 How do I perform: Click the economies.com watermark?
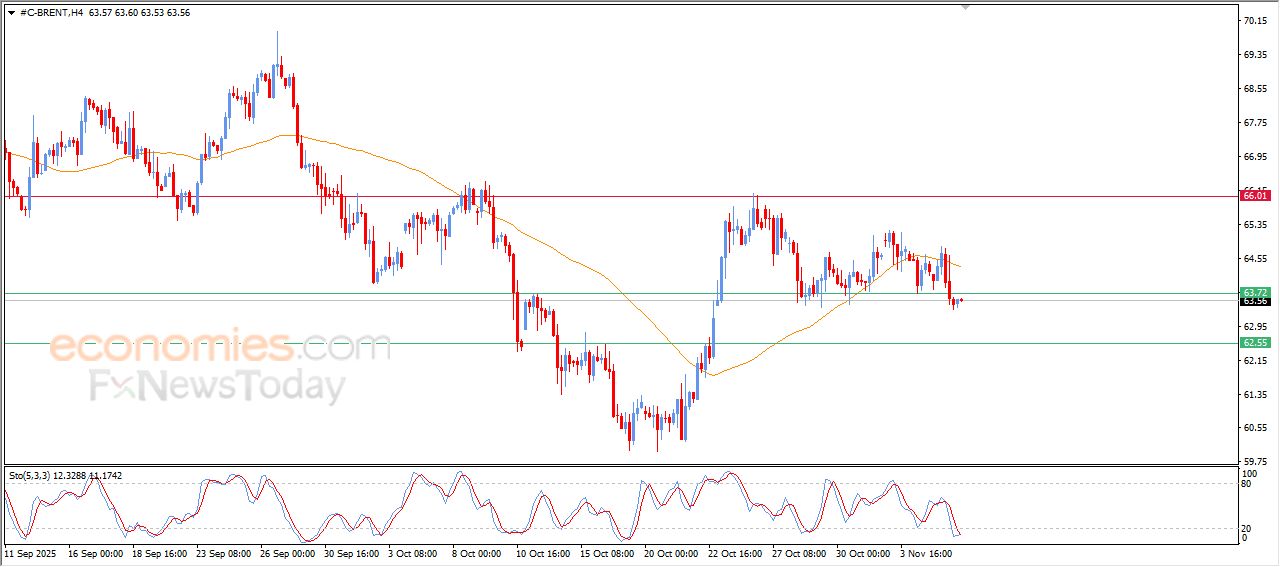tap(220, 347)
